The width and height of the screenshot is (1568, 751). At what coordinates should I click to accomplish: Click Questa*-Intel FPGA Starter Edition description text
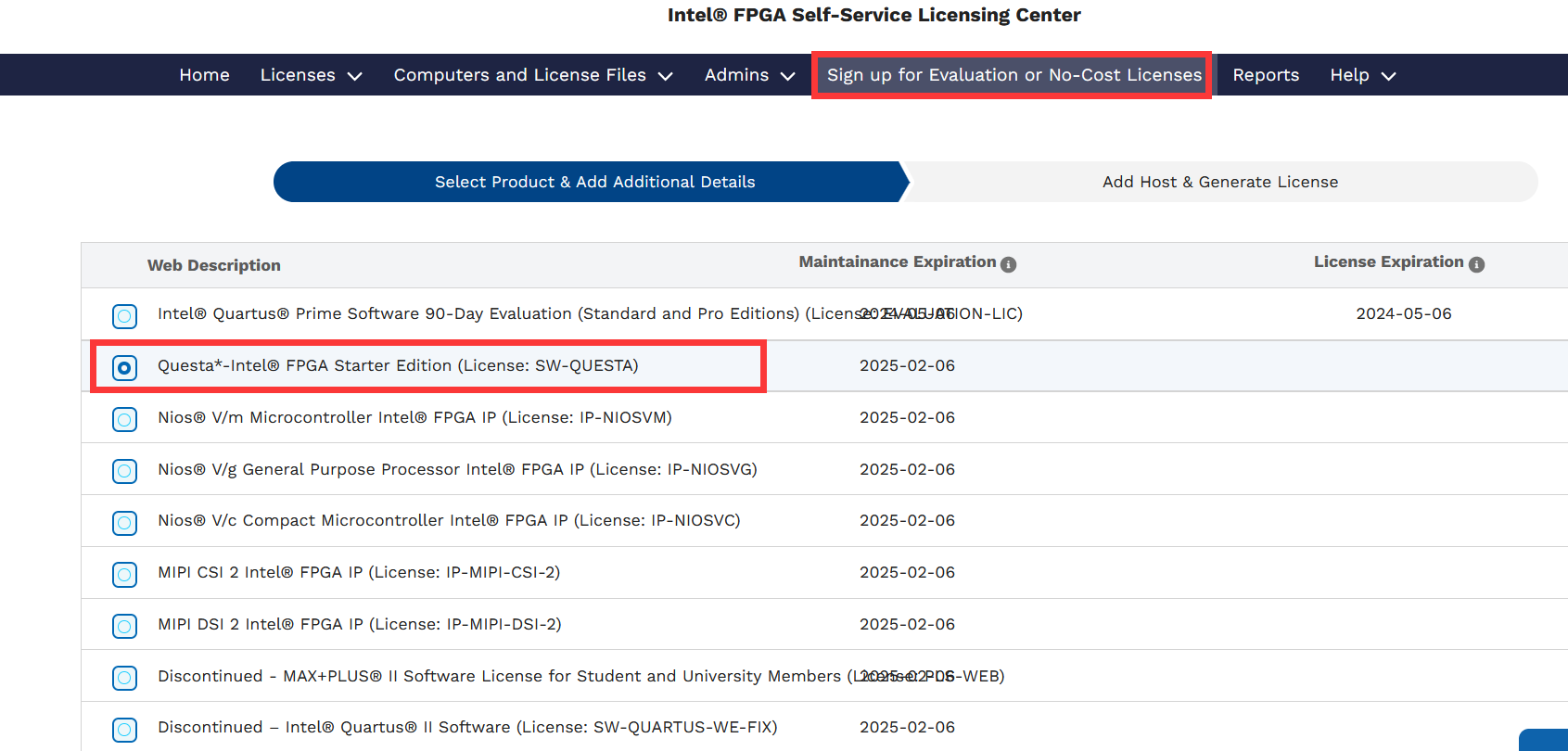(x=398, y=365)
